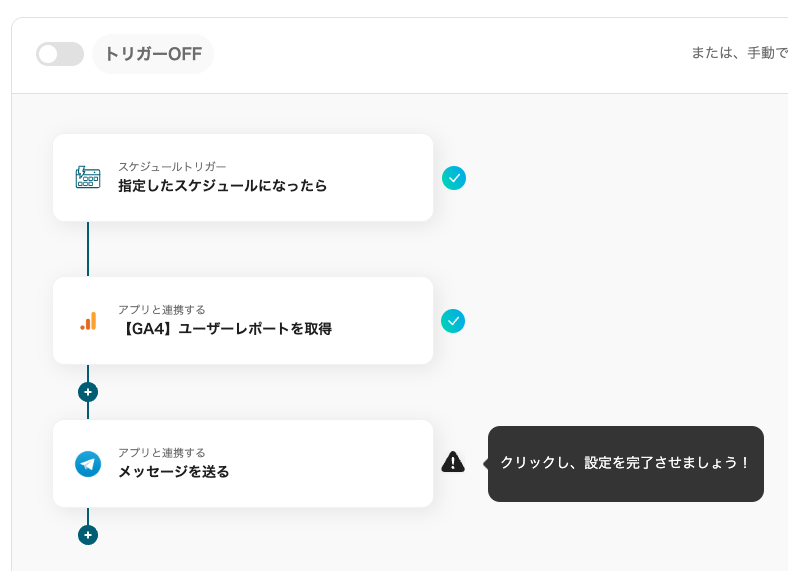Click the checkmark beside the schedule trigger
The image size is (788, 571).
[x=454, y=178]
